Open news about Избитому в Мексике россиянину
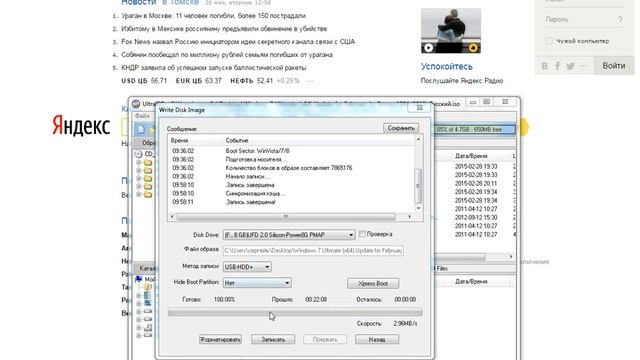The height and width of the screenshot is (360, 640). (224, 29)
